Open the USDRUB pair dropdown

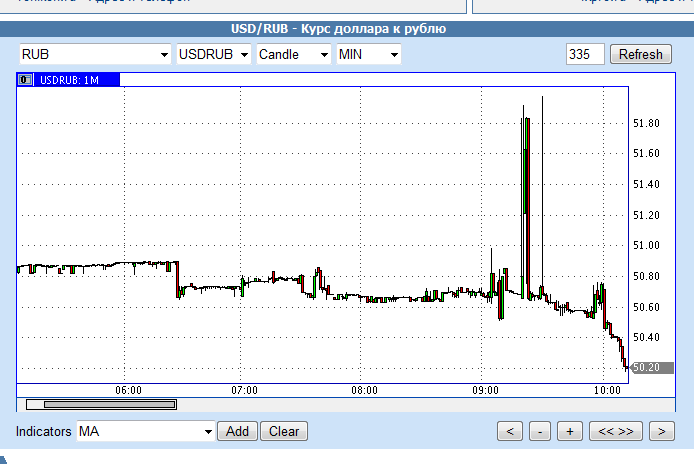214,54
